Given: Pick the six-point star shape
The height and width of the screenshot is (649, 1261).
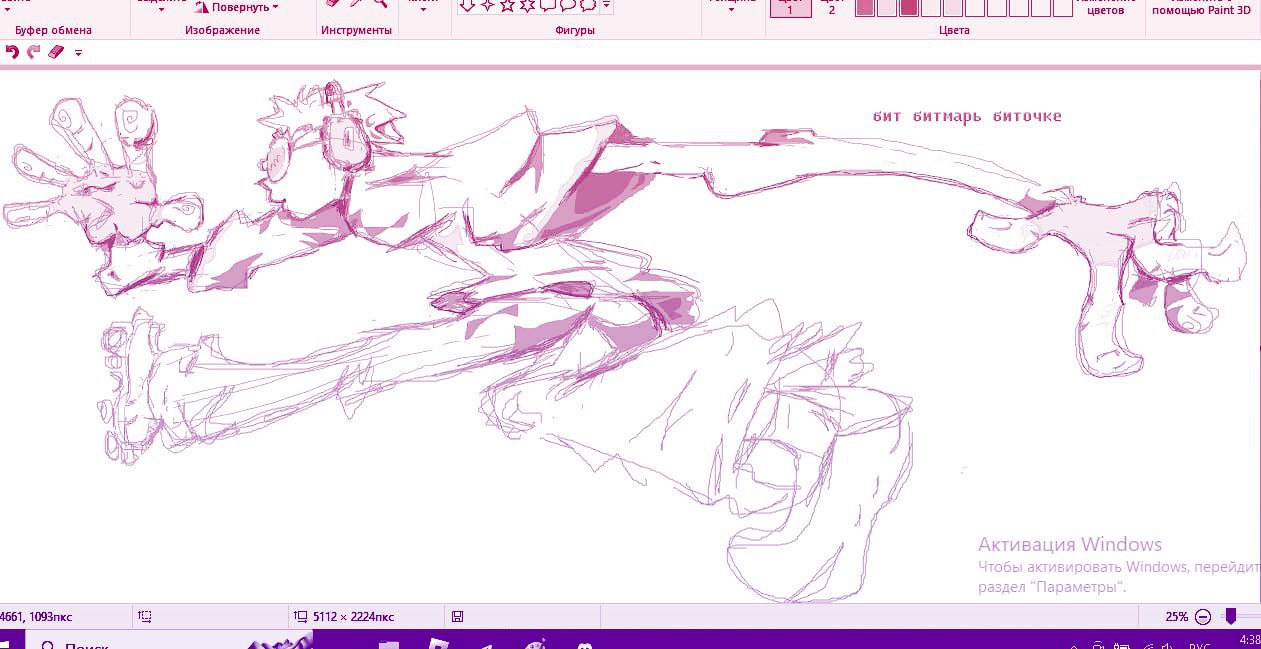Looking at the screenshot, I should tap(527, 5).
